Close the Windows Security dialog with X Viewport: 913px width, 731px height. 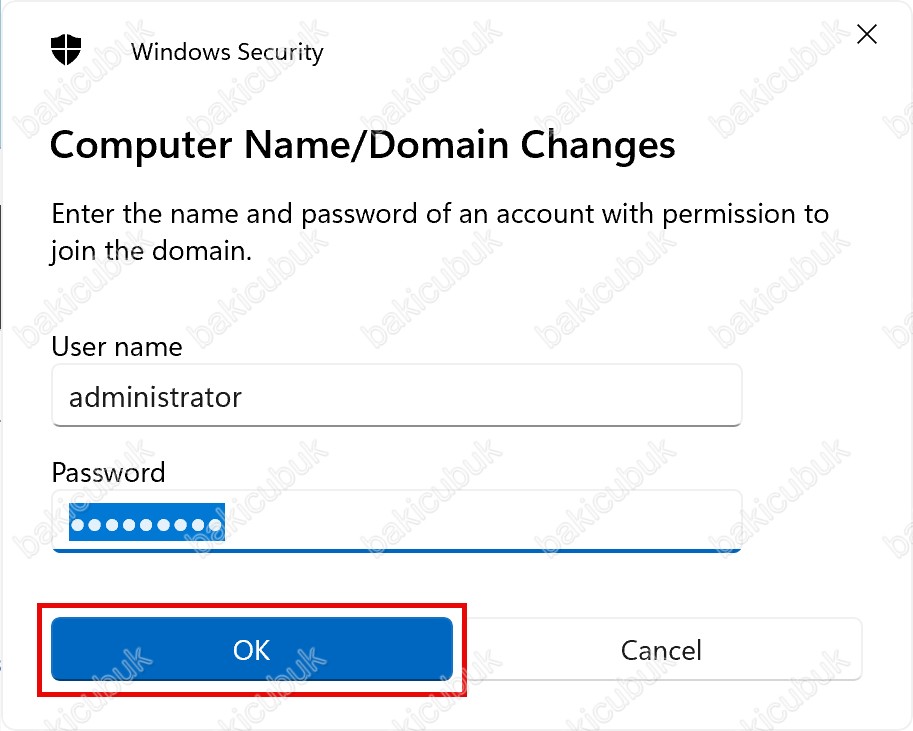866,34
